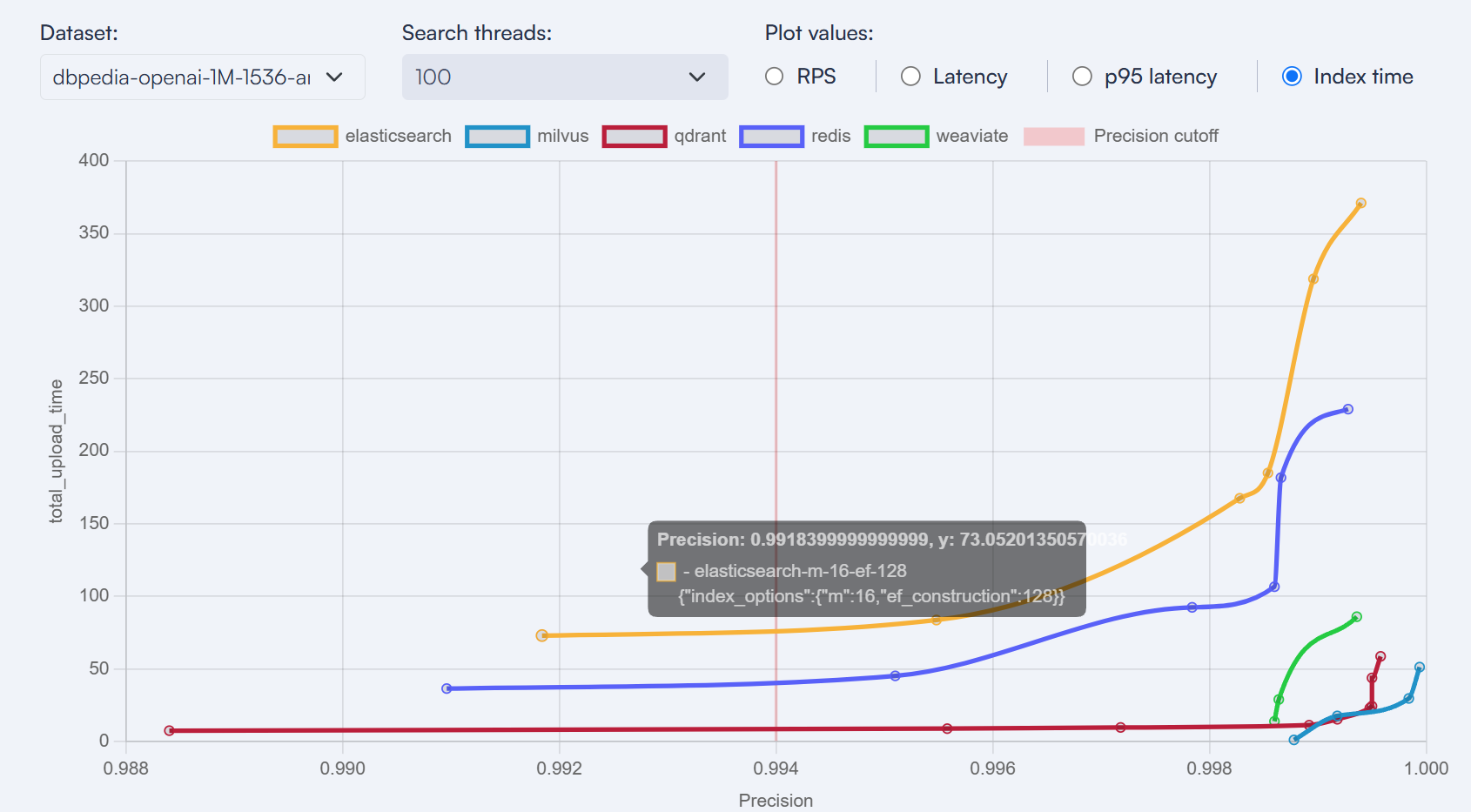
Task: Click the topmost elasticsearch data point near 370
Action: pyautogui.click(x=1361, y=204)
